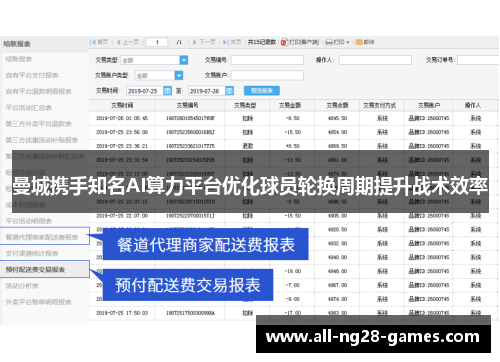Click the 交易编号 column header
This screenshot has height=362, width=500.
[188, 105]
